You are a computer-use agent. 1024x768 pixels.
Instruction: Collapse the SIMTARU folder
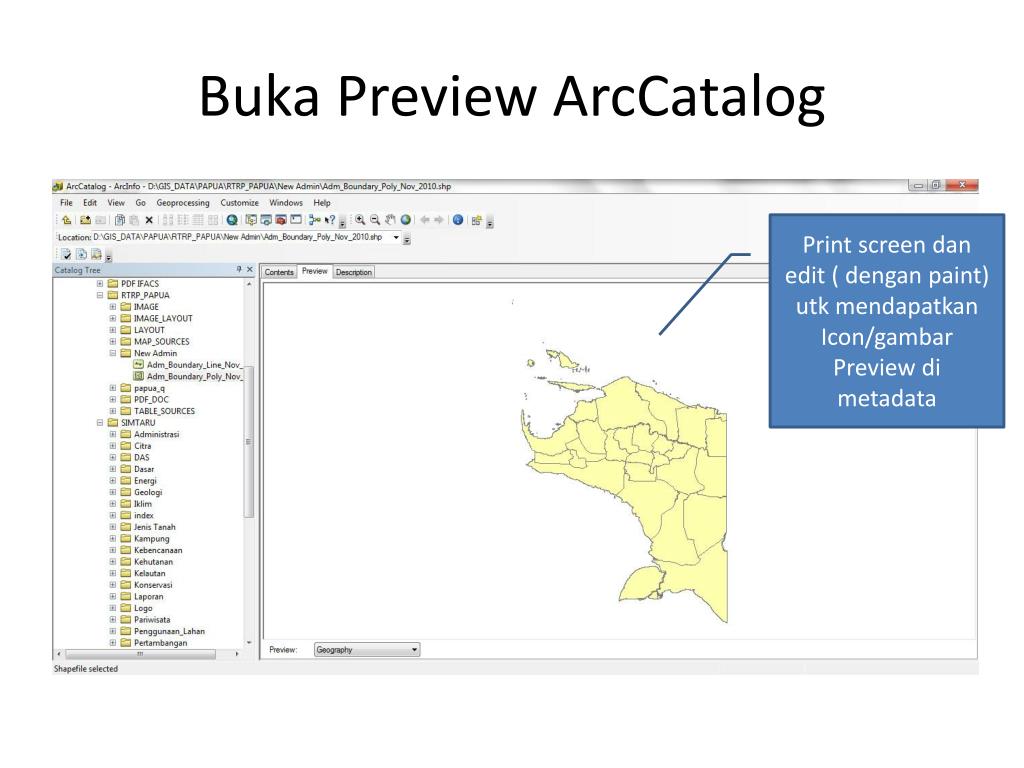100,423
